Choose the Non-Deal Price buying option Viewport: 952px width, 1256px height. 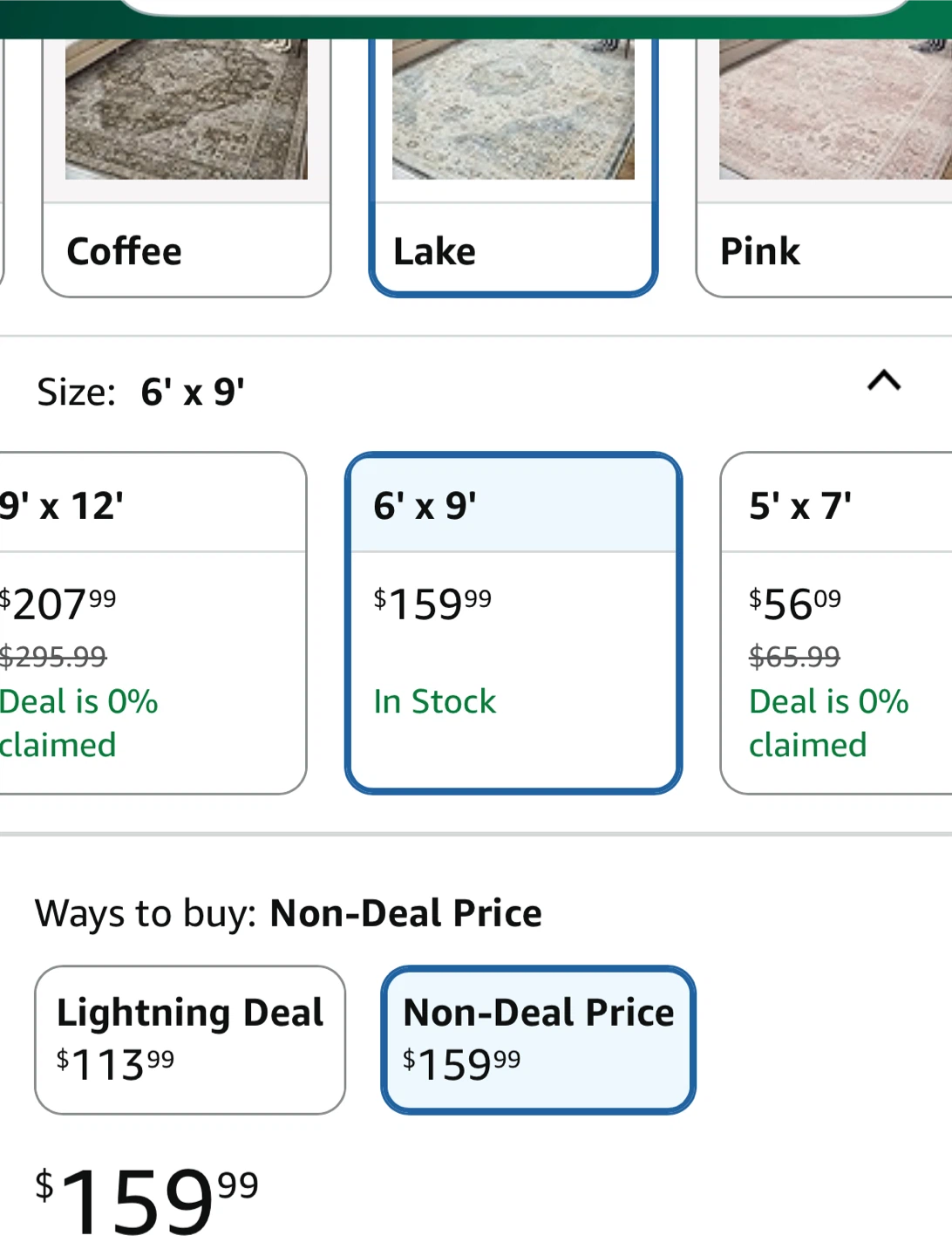(x=538, y=1039)
